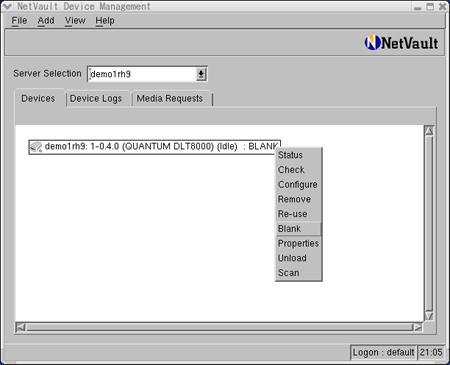450x365 pixels.
Task: Click the vertical scrollbar up arrow
Action: [429, 131]
